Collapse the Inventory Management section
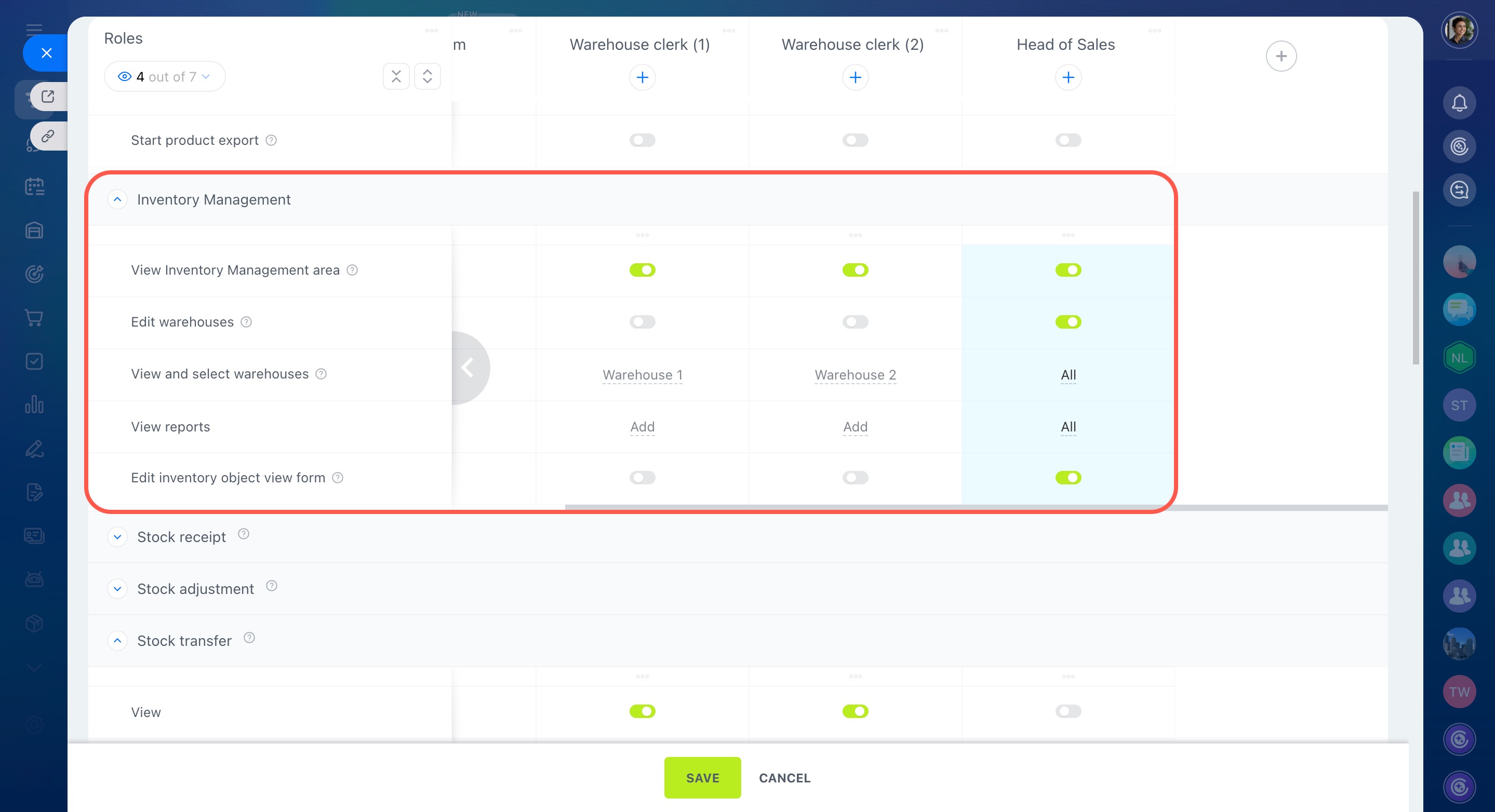This screenshot has width=1495, height=812. [x=117, y=199]
